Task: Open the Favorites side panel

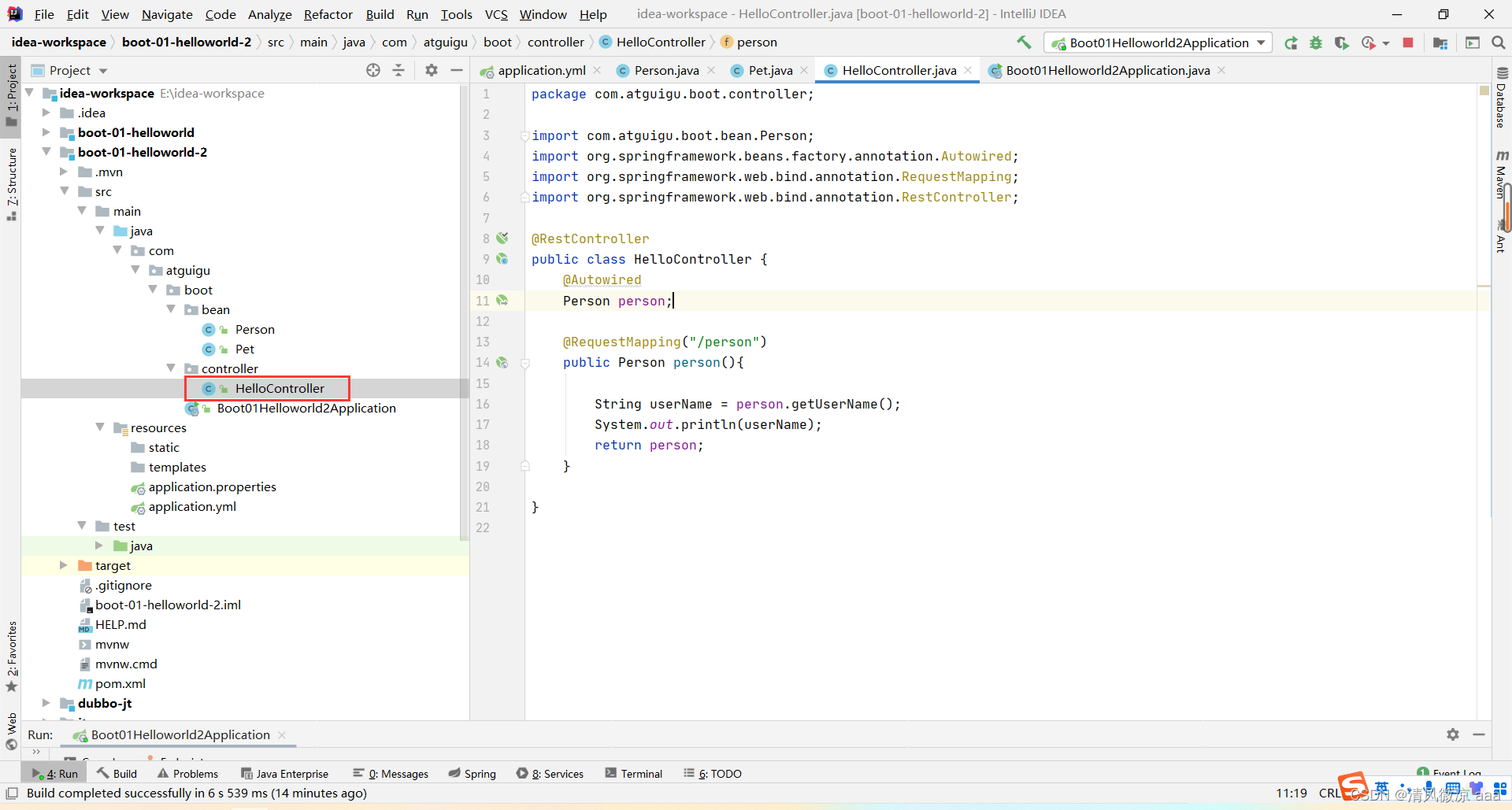Action: (12, 657)
